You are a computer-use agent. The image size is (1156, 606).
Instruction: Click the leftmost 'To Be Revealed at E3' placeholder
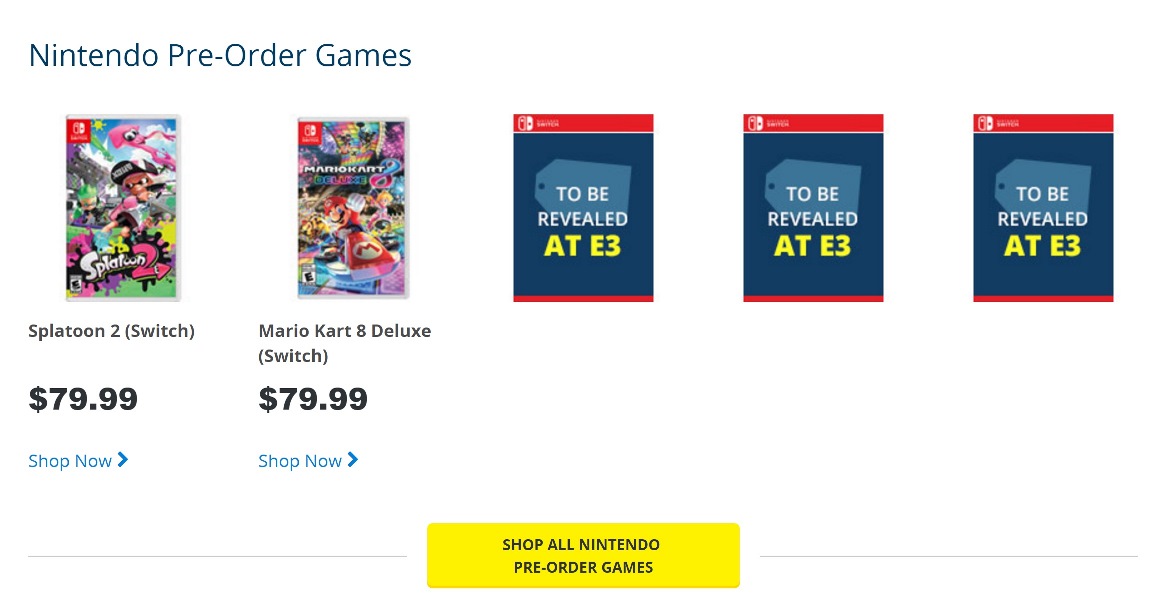click(x=583, y=208)
